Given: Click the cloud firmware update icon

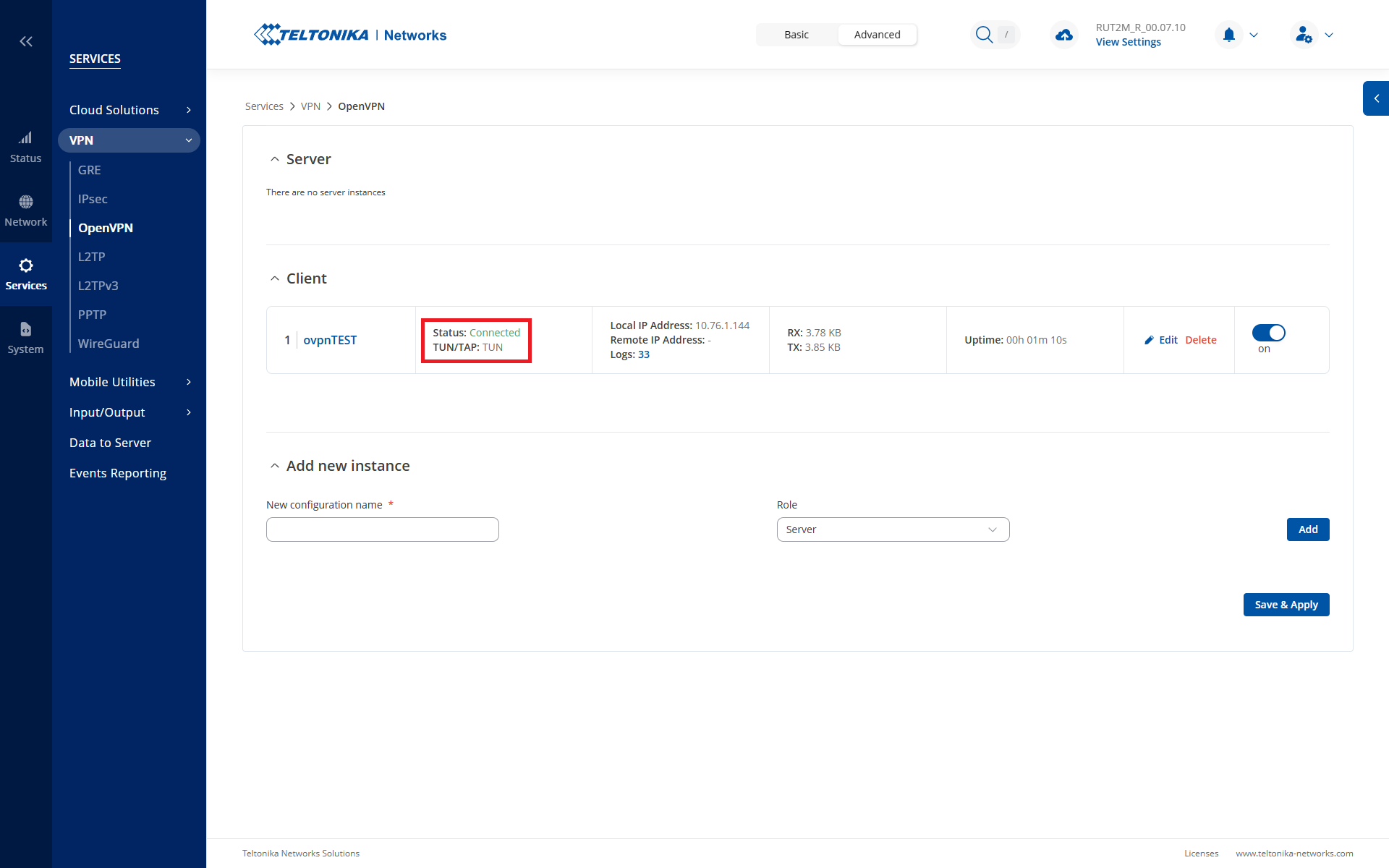Looking at the screenshot, I should 1063,35.
